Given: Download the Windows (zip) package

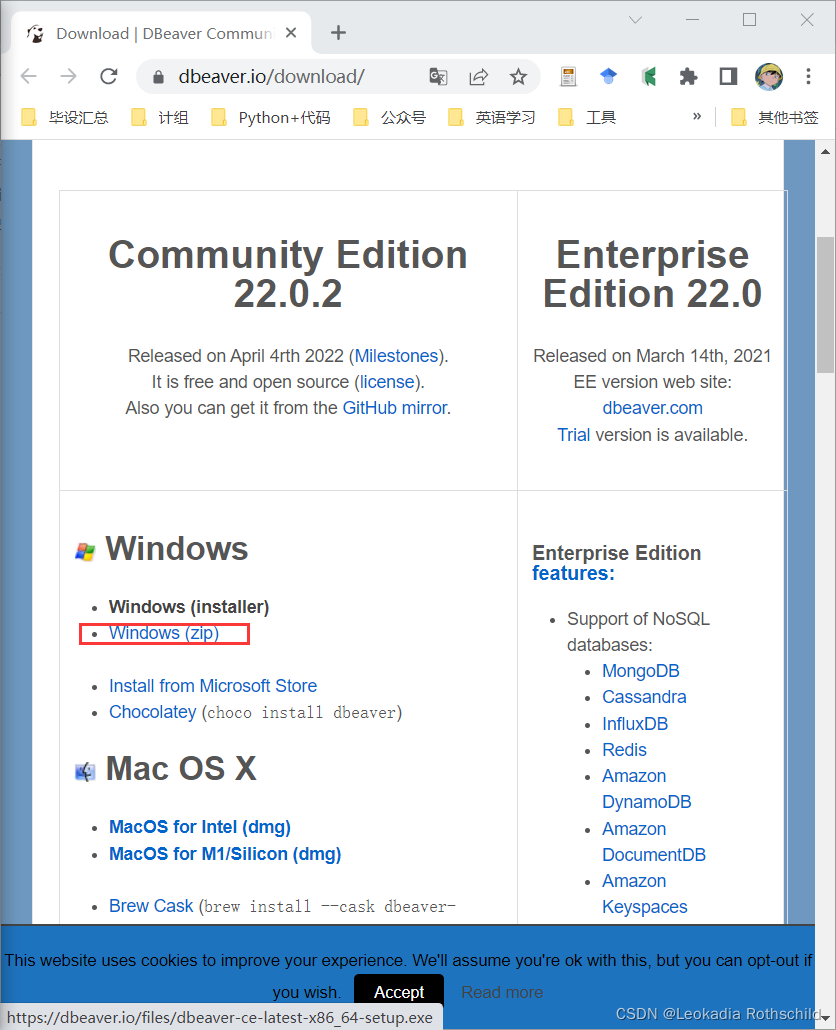Looking at the screenshot, I should click(164, 633).
